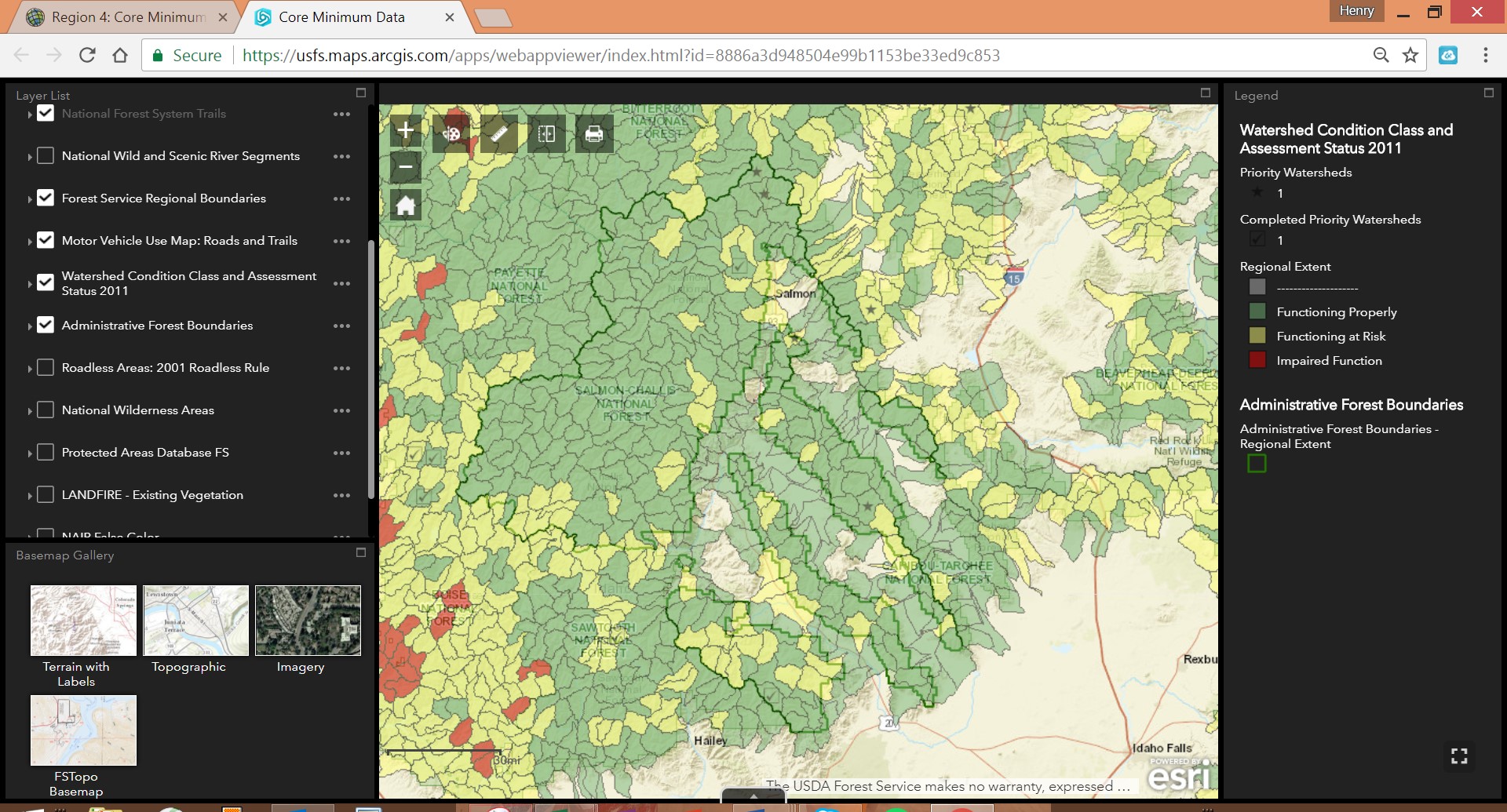
Task: Enter fullscreen with bottom-right expand icon
Action: [1459, 756]
